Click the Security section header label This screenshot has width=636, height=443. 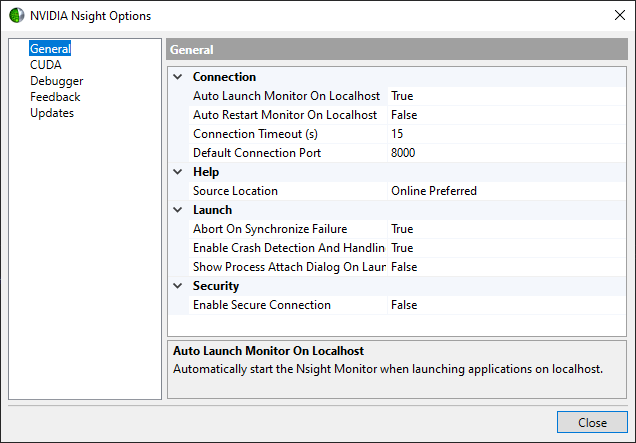pos(216,286)
